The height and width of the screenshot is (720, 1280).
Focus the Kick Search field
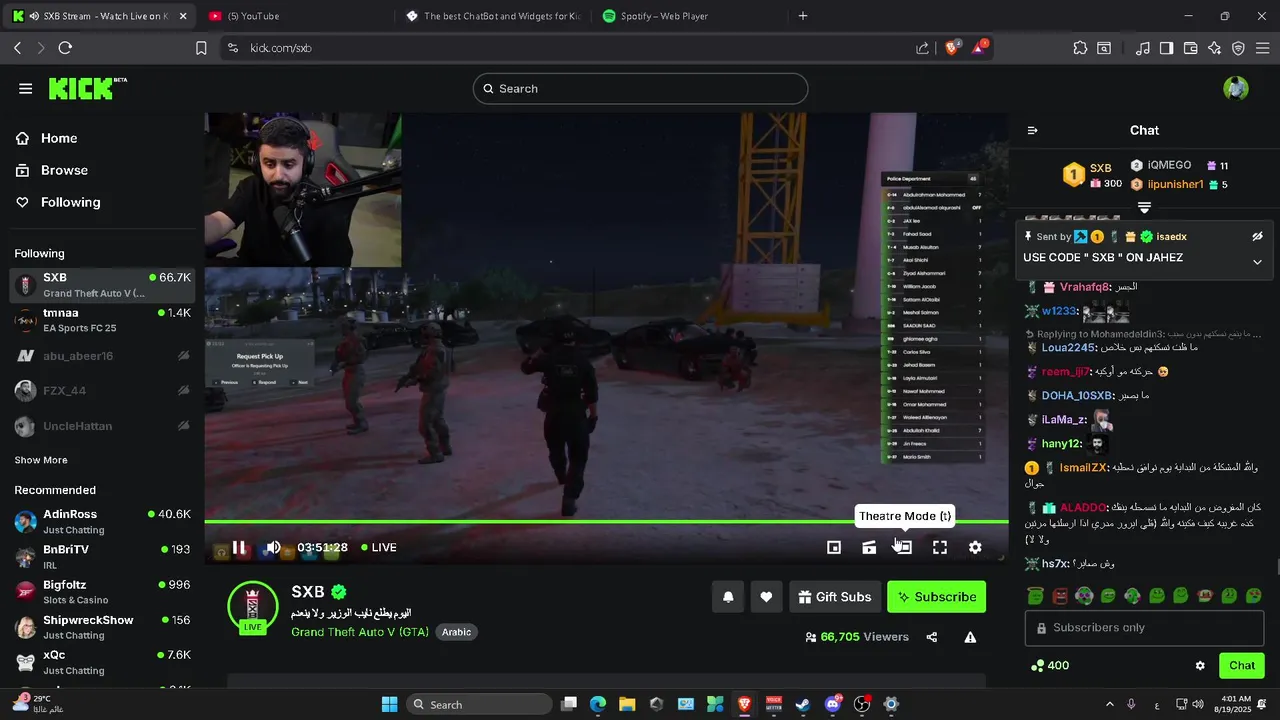click(x=640, y=88)
